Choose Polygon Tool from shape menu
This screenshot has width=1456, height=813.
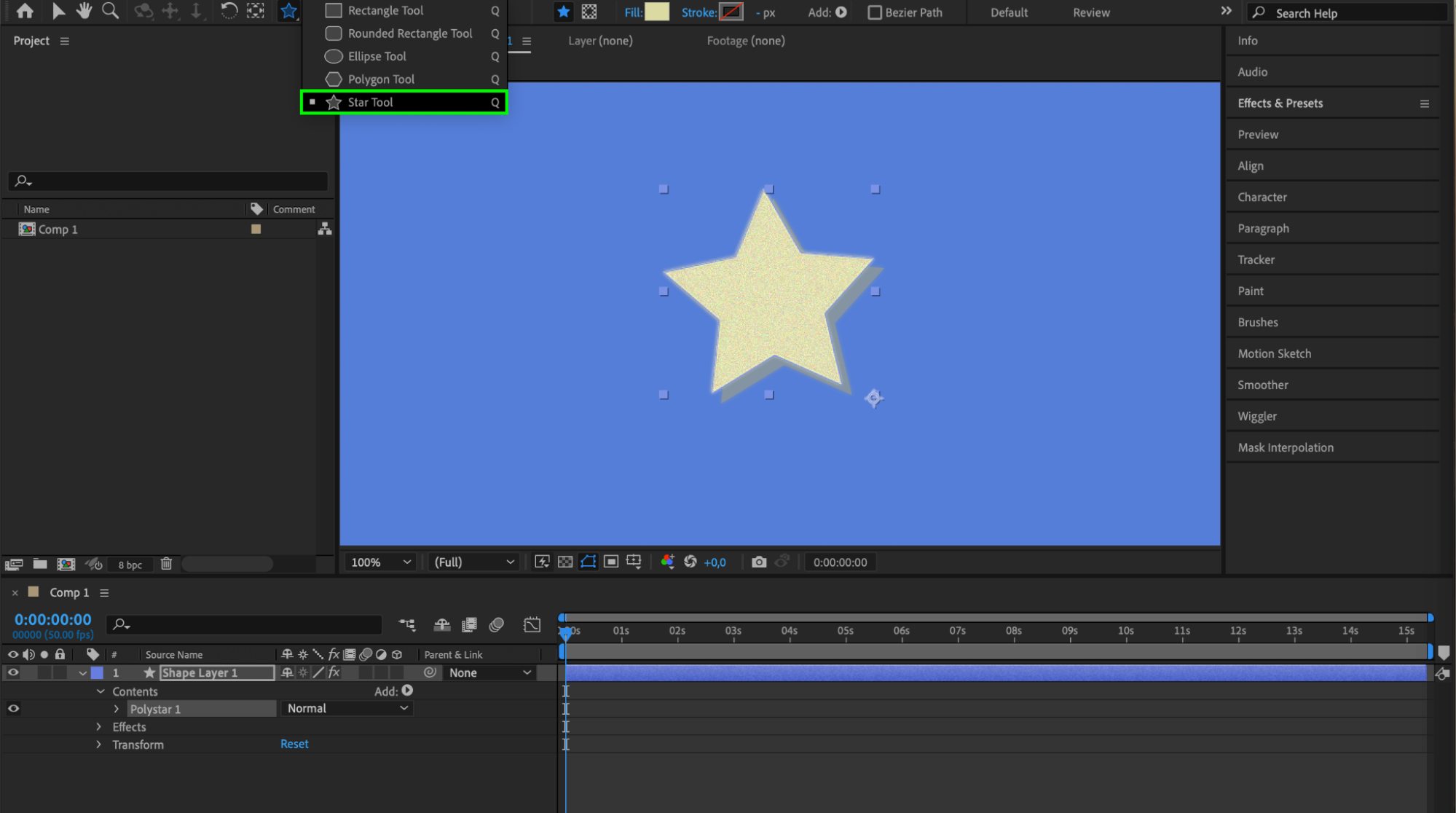[381, 79]
